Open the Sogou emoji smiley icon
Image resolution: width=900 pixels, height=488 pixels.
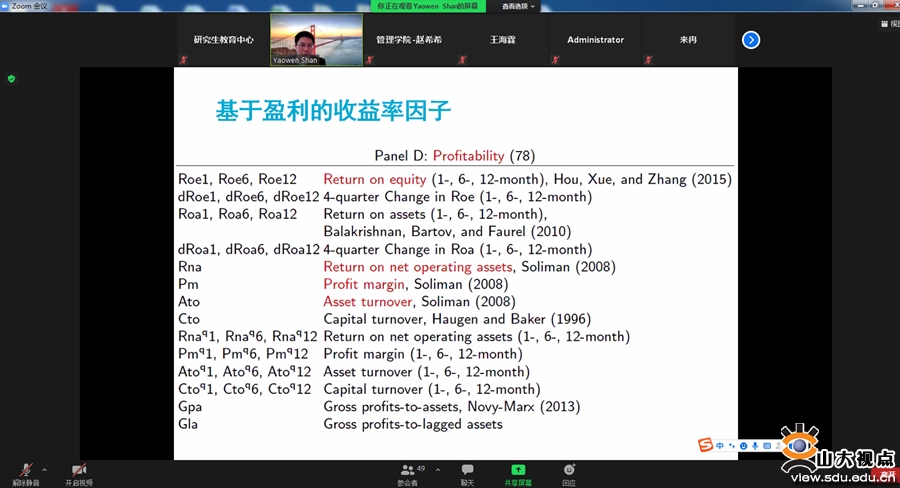click(x=743, y=445)
